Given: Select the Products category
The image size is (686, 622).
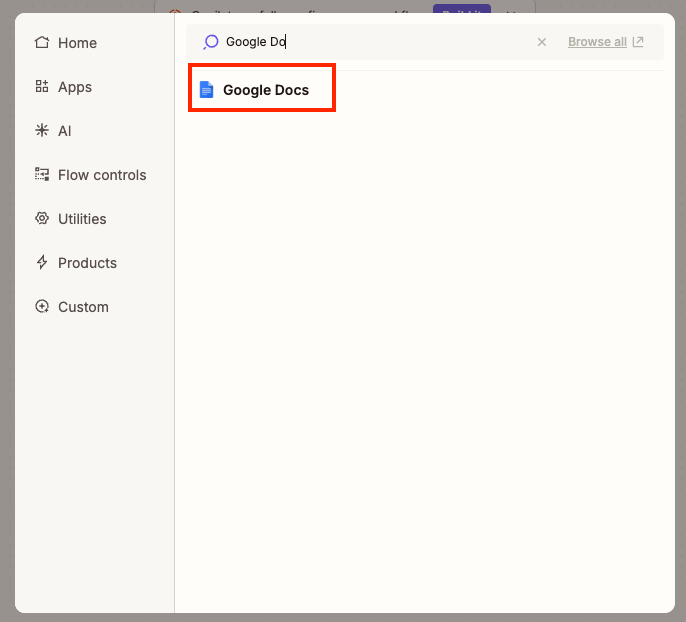Looking at the screenshot, I should (x=76, y=263).
